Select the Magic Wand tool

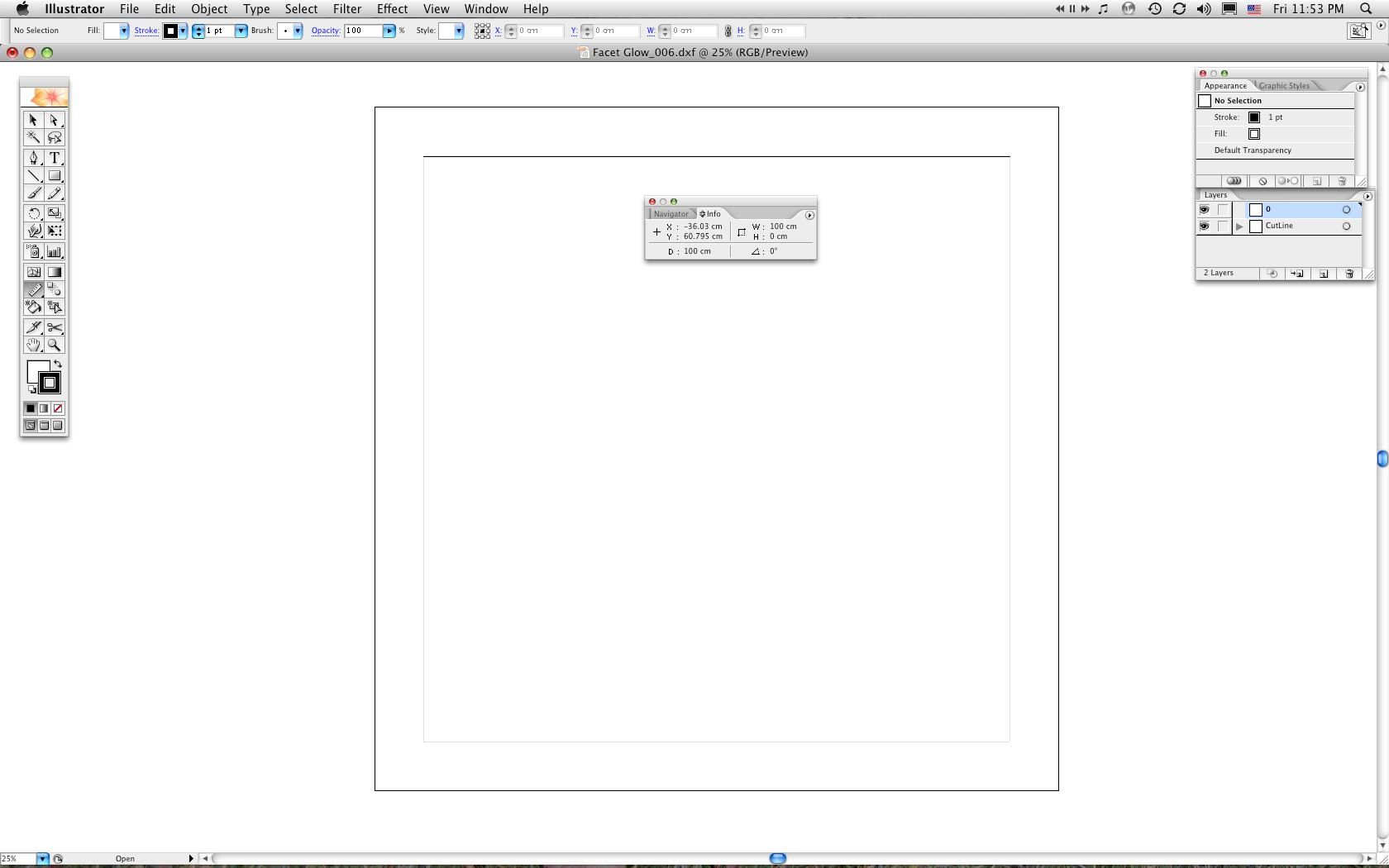point(33,138)
